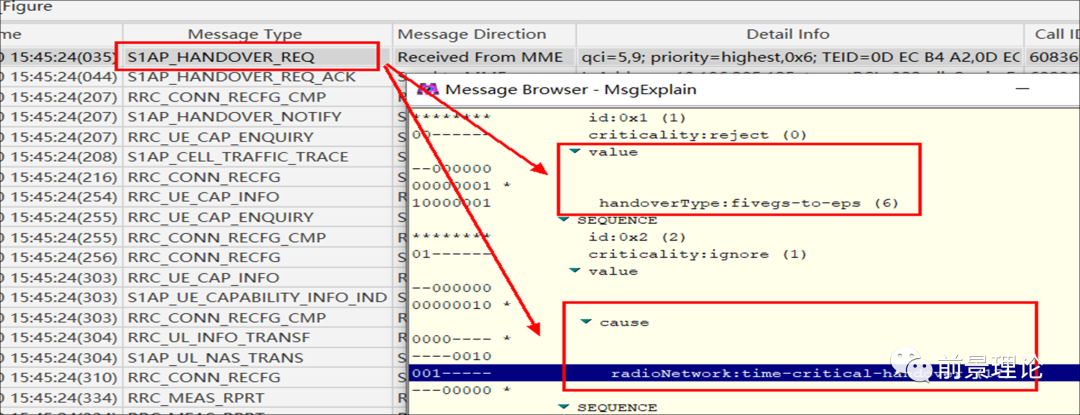Viewport: 1080px width, 415px height.
Task: Select the S1AP_CELL_TRAFFIC_TRACE message
Action: click(237, 157)
